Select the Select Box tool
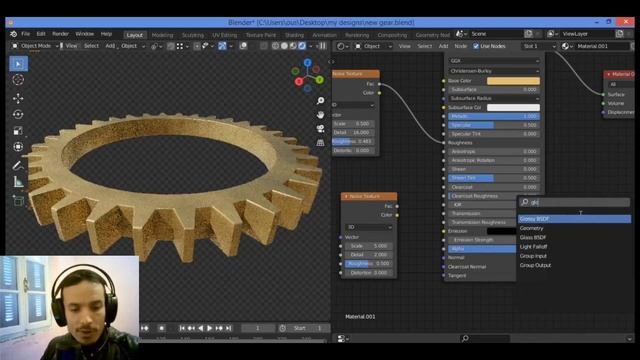 (x=18, y=64)
